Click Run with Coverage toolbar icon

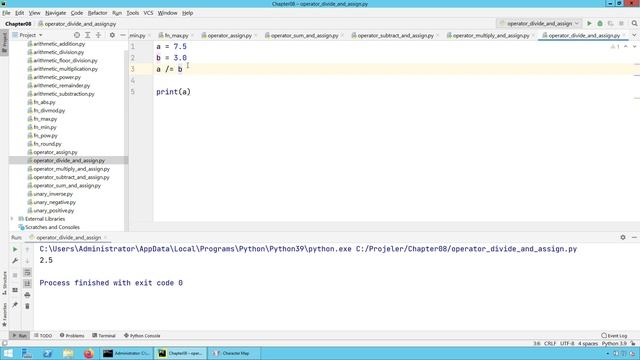tap(611, 24)
